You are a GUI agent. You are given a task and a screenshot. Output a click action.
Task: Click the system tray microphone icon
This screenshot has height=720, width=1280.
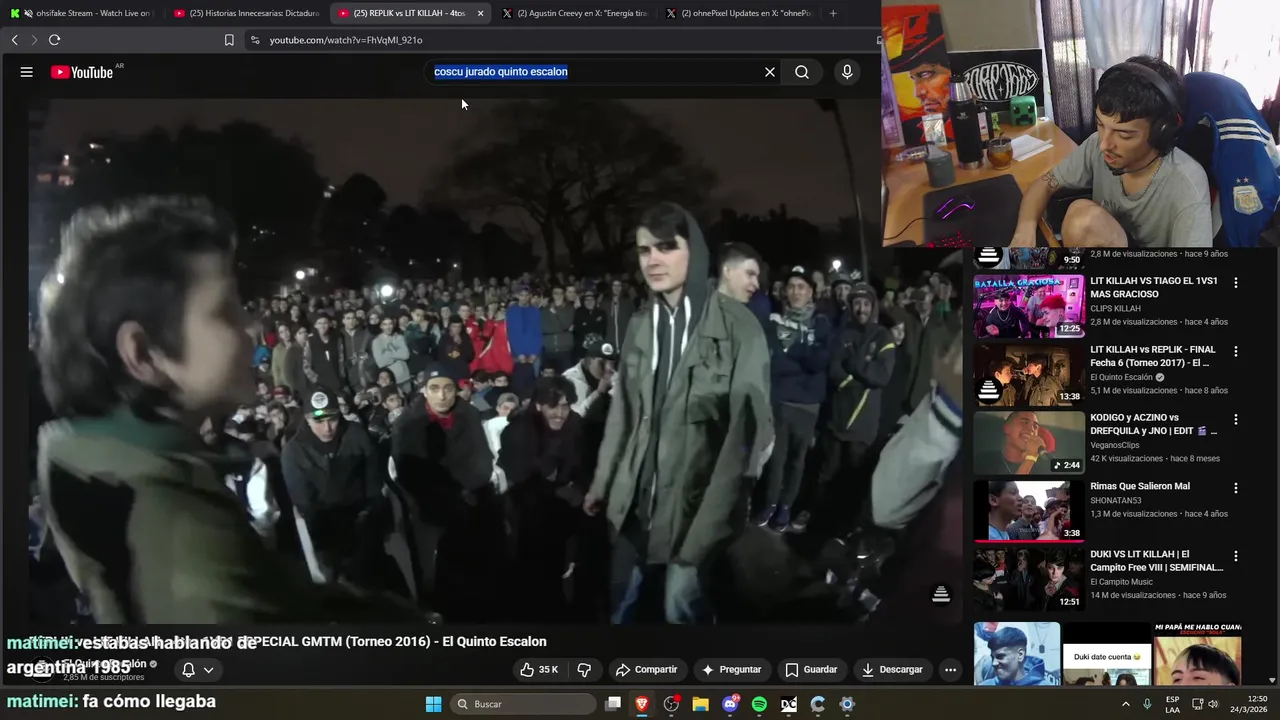pyautogui.click(x=1147, y=704)
